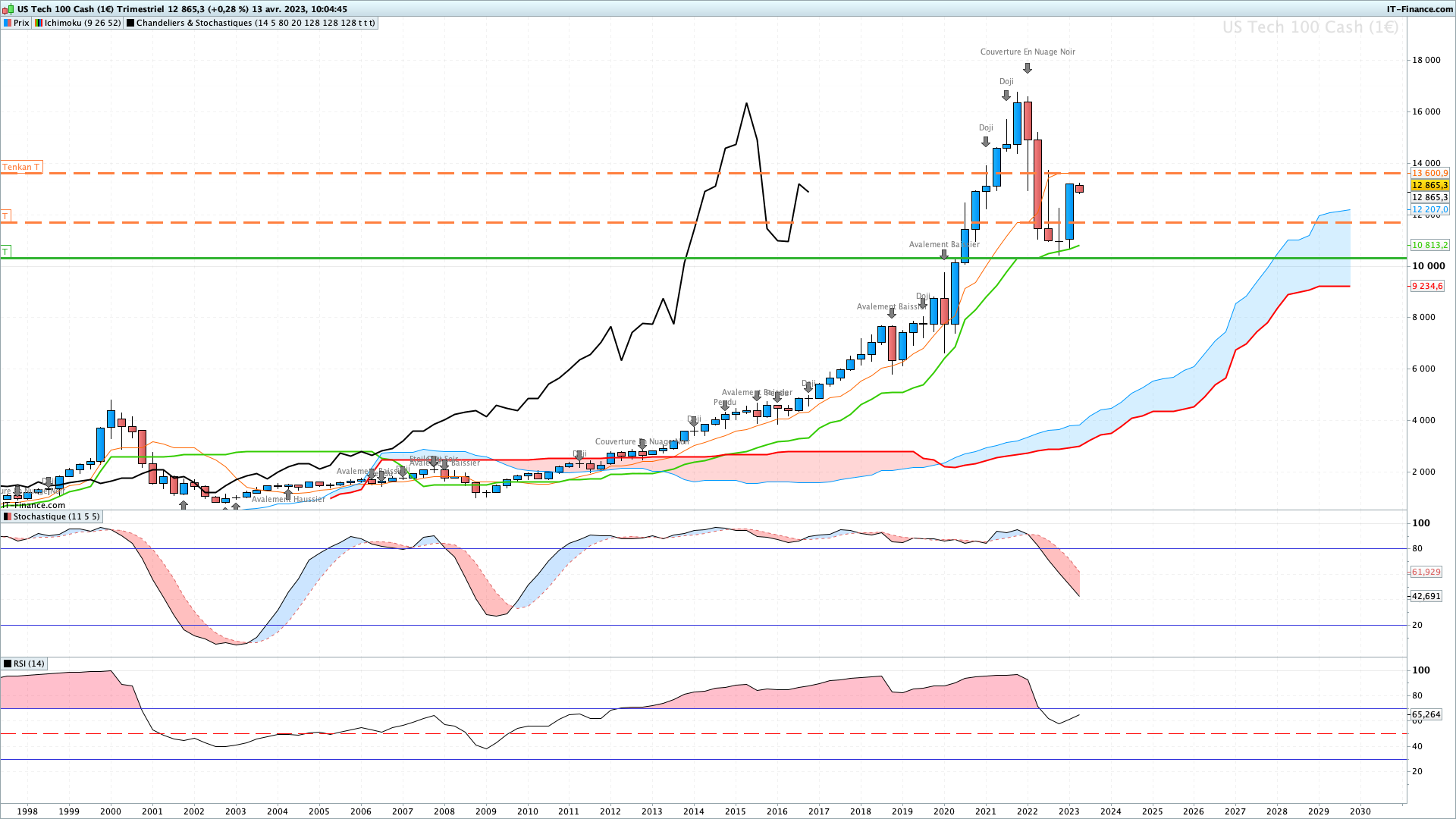Click the RSI black square icon
The height and width of the screenshot is (819, 1456).
point(8,664)
